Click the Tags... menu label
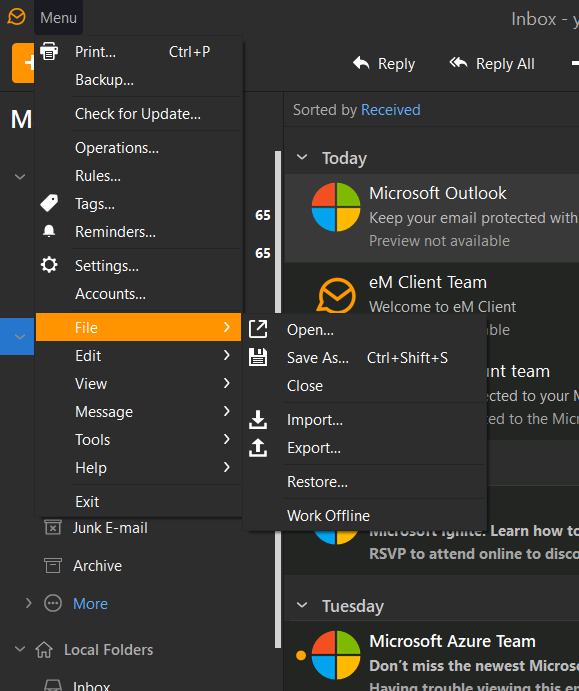Screen dimensions: 579x691 (95, 204)
